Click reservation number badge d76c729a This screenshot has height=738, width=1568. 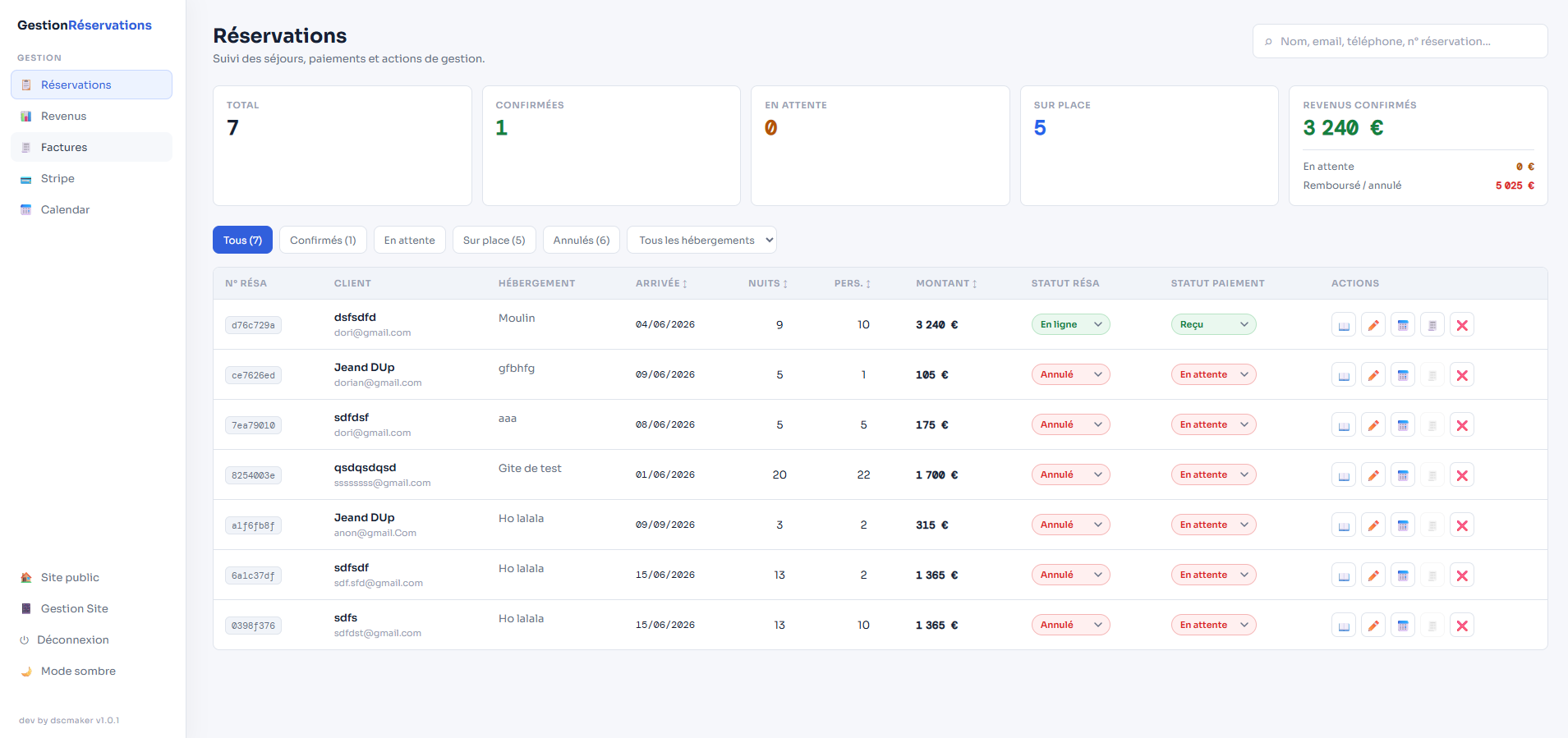click(x=253, y=325)
